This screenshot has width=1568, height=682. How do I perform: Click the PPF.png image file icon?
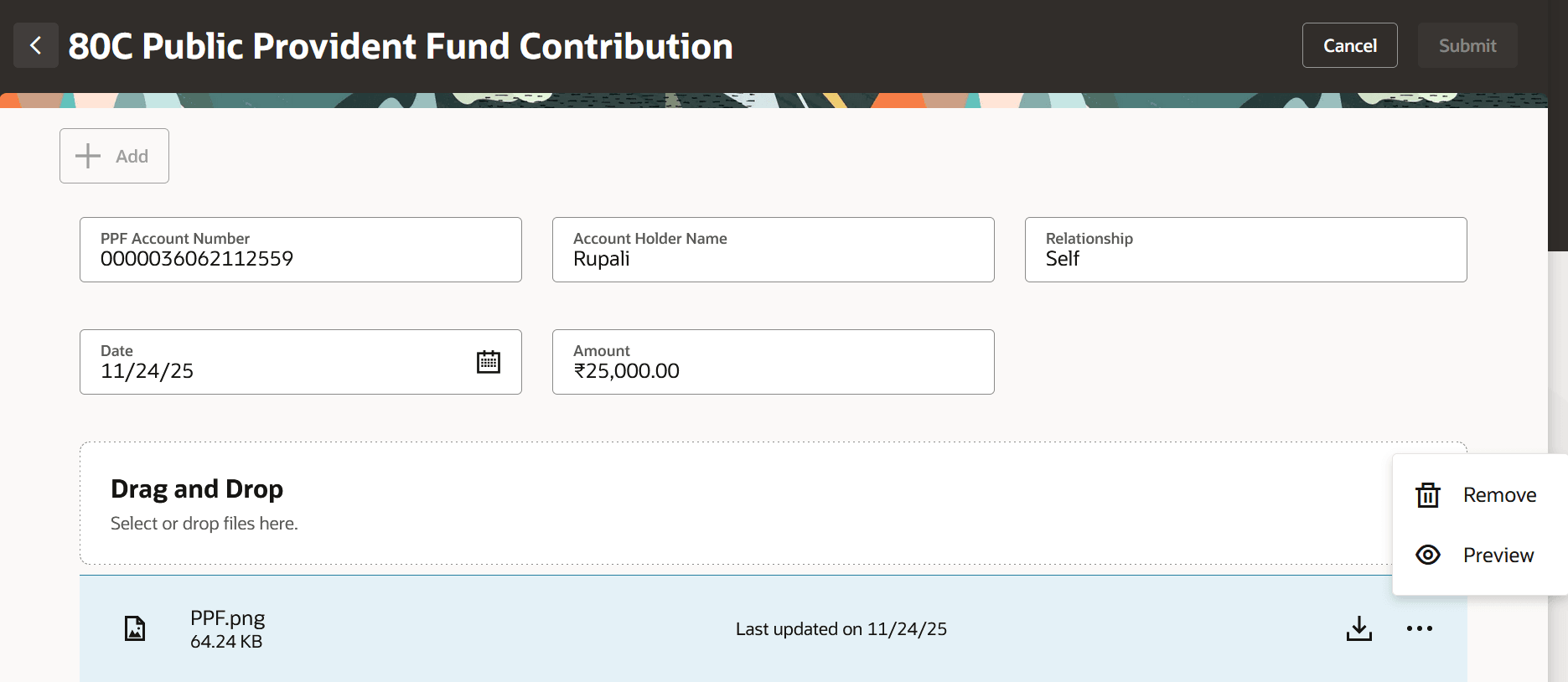135,628
